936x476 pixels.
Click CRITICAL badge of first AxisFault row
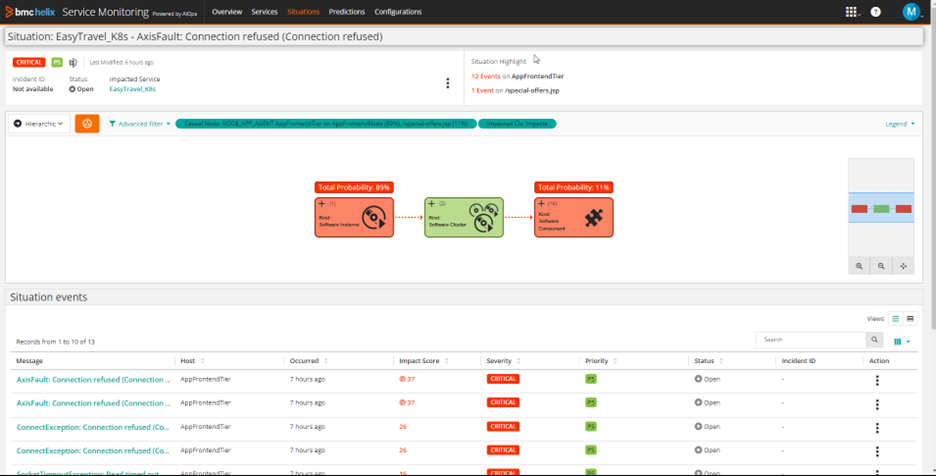(x=503, y=379)
